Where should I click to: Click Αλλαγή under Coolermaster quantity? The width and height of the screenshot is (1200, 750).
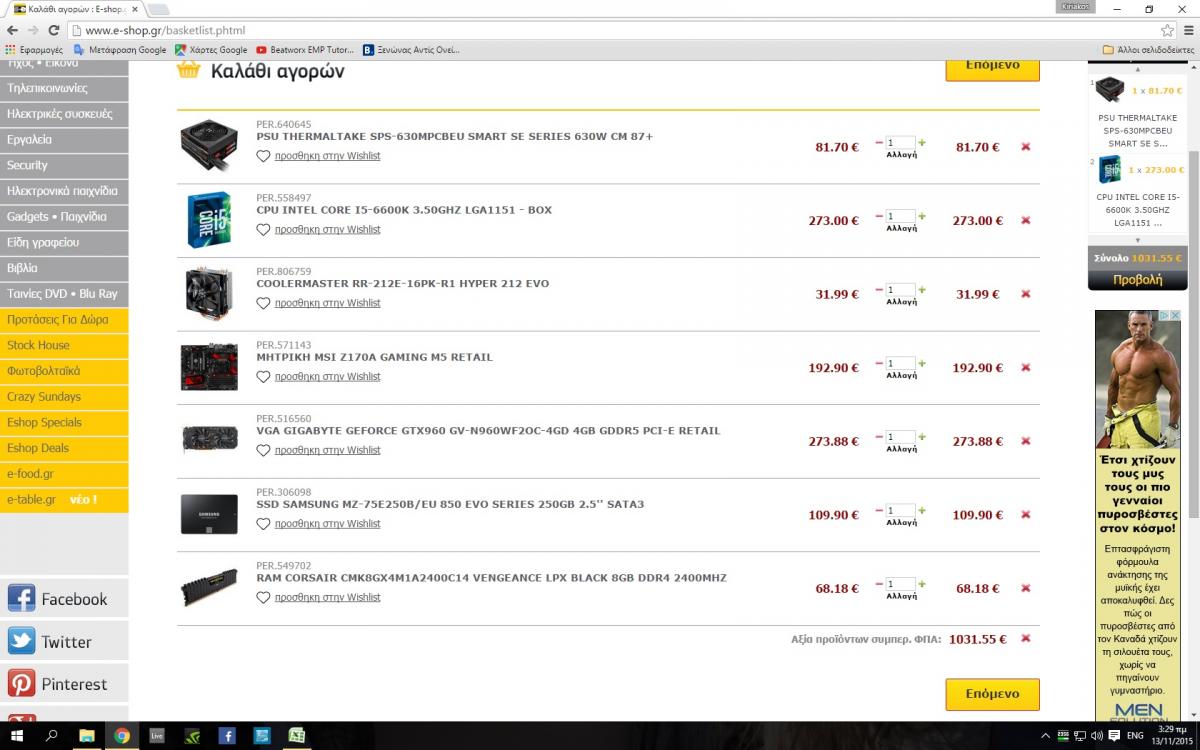tap(901, 302)
